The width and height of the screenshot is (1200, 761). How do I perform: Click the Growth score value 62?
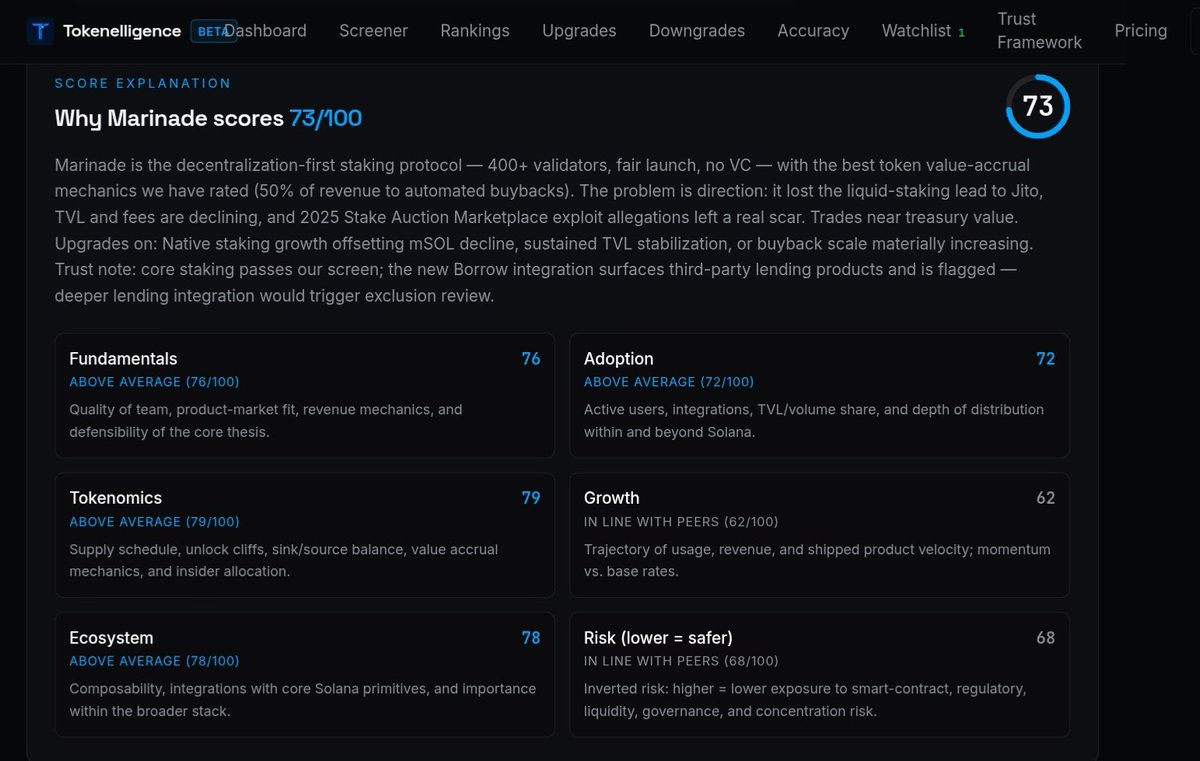point(1046,498)
